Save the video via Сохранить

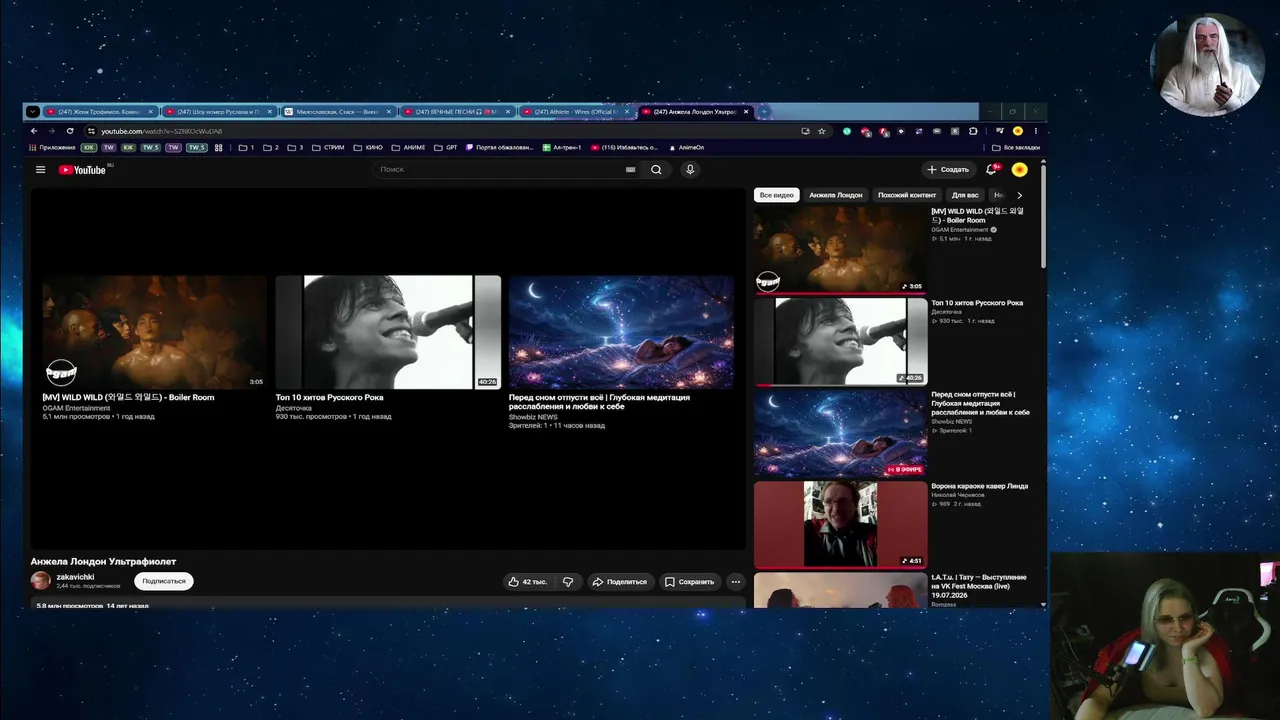pos(689,581)
